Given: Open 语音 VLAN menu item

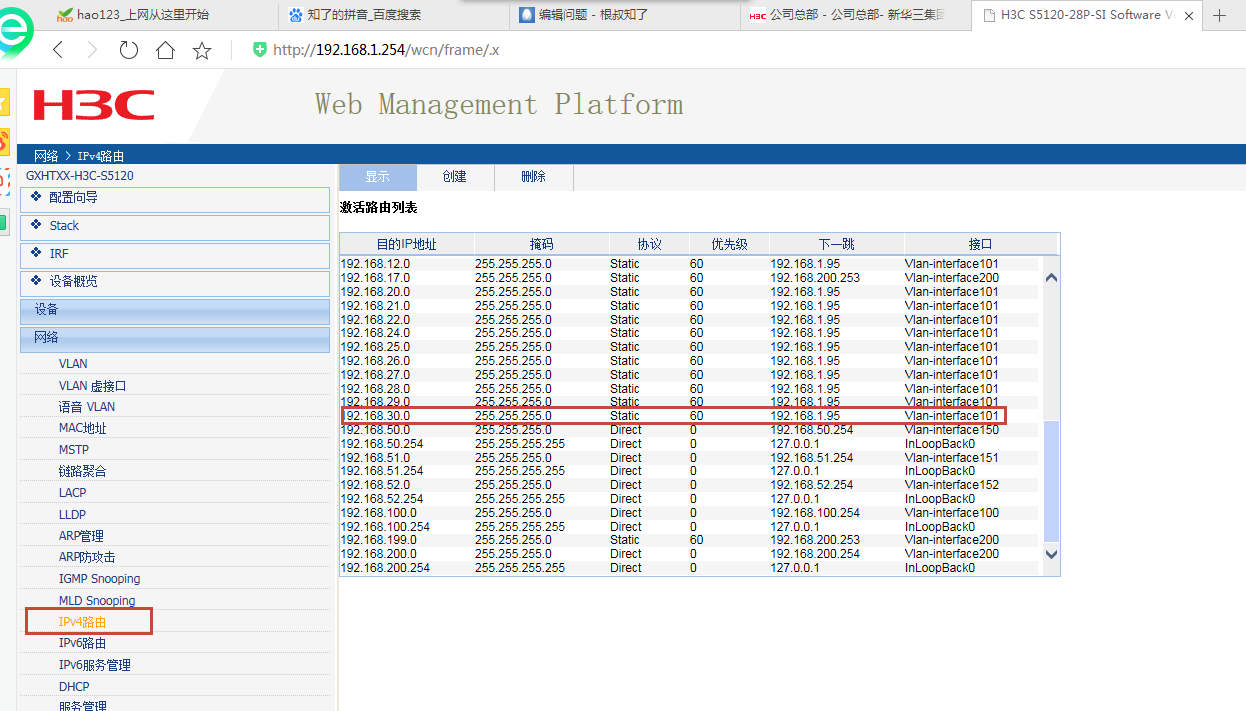Looking at the screenshot, I should pos(87,407).
